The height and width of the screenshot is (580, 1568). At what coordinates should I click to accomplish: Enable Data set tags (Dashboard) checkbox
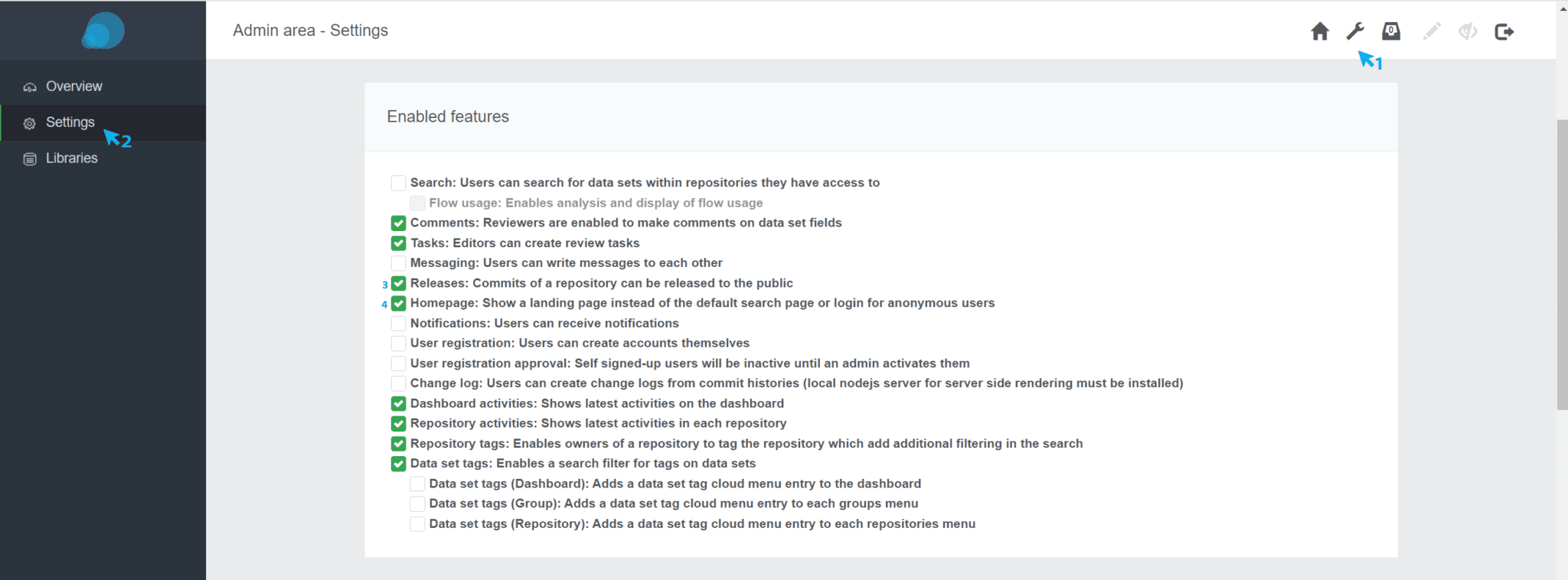(x=417, y=484)
